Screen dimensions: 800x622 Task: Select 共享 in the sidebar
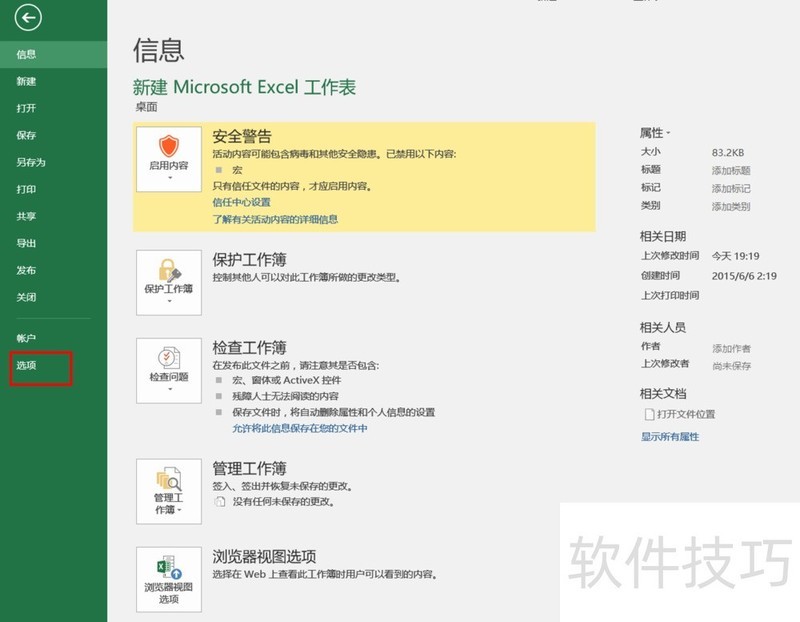[54, 216]
